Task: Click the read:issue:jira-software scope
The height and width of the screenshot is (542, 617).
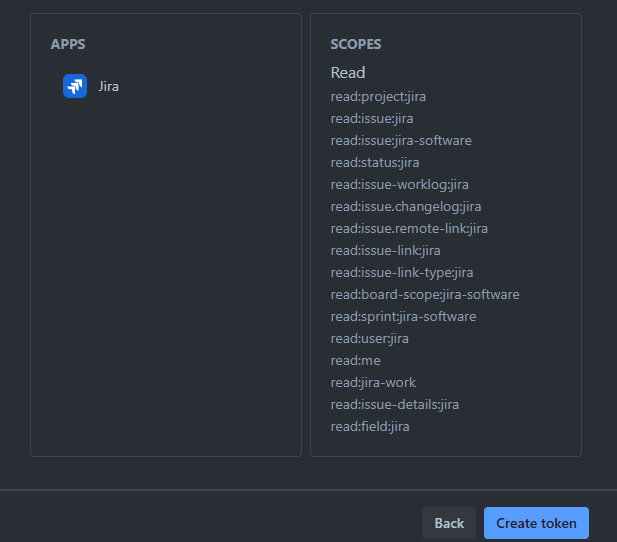Action: pyautogui.click(x=401, y=141)
